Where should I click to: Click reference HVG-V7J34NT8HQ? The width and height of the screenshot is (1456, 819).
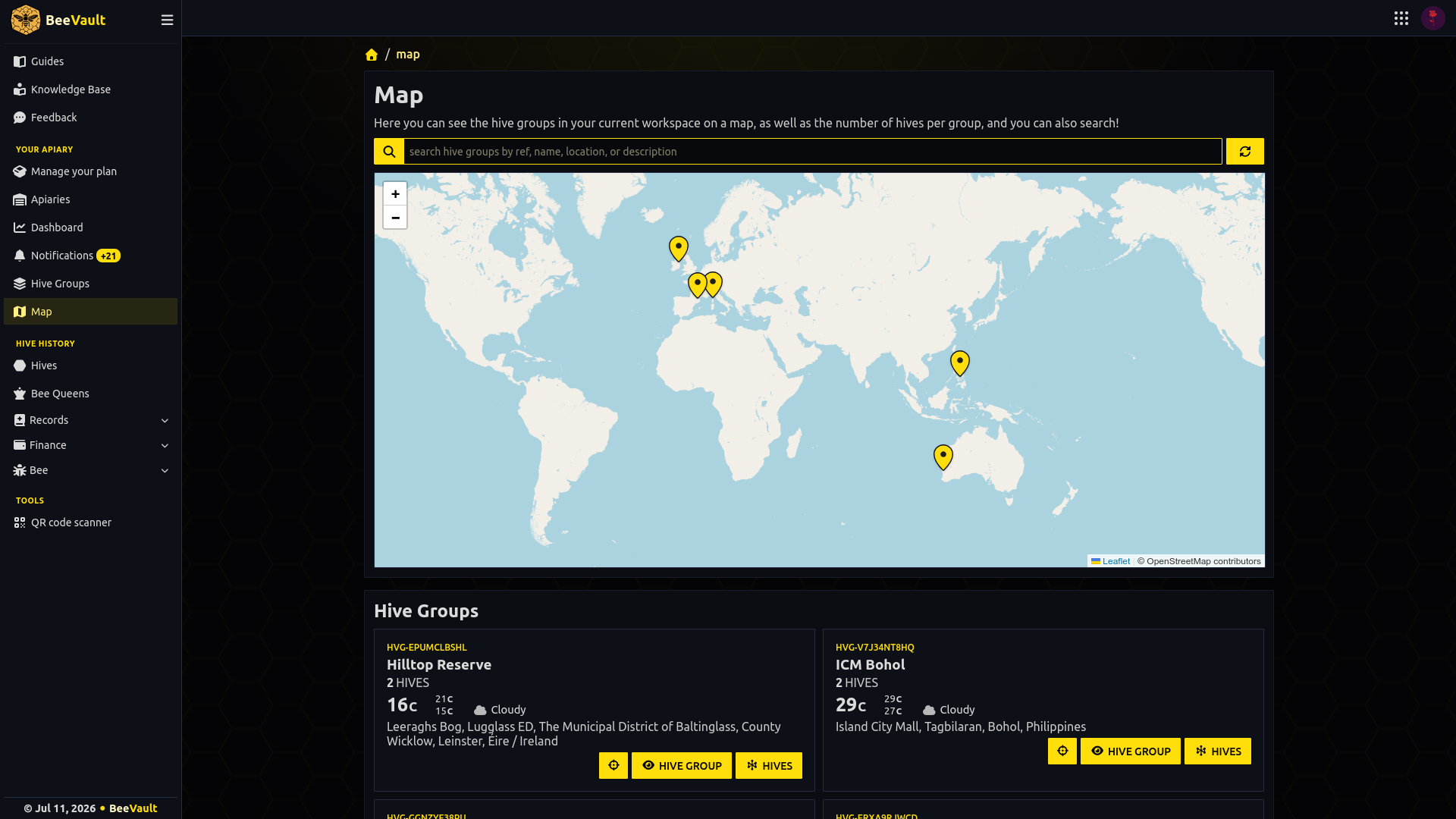click(875, 648)
